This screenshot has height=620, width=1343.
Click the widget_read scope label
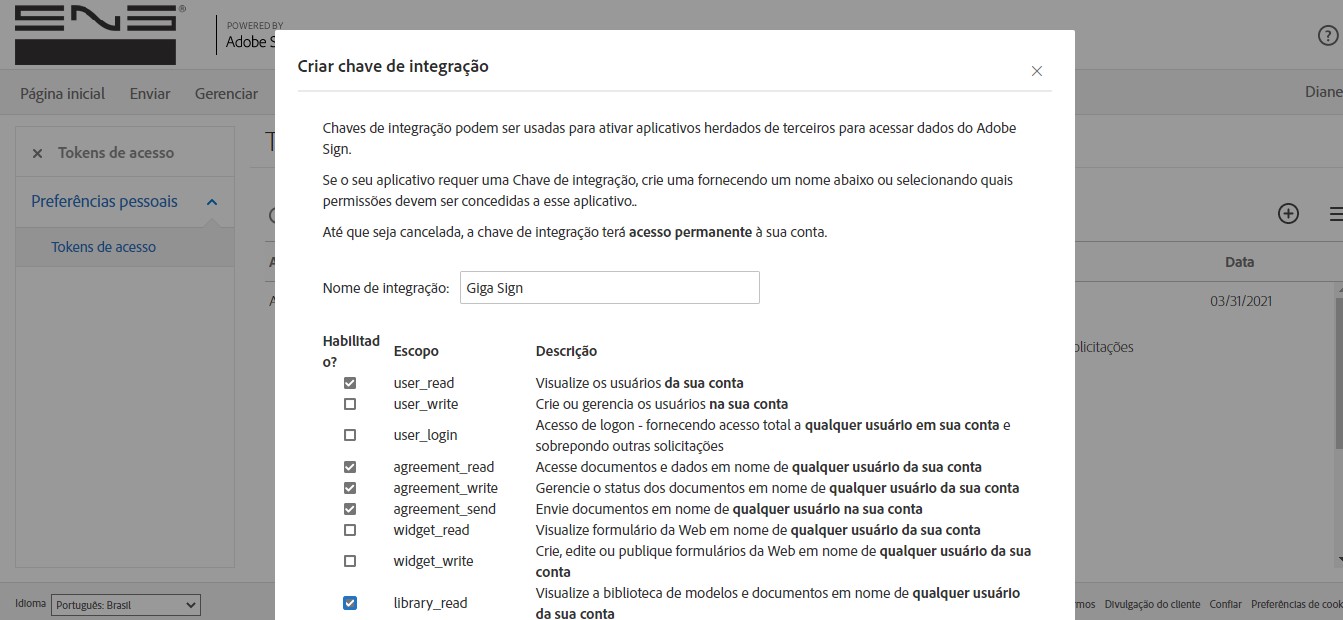(432, 530)
